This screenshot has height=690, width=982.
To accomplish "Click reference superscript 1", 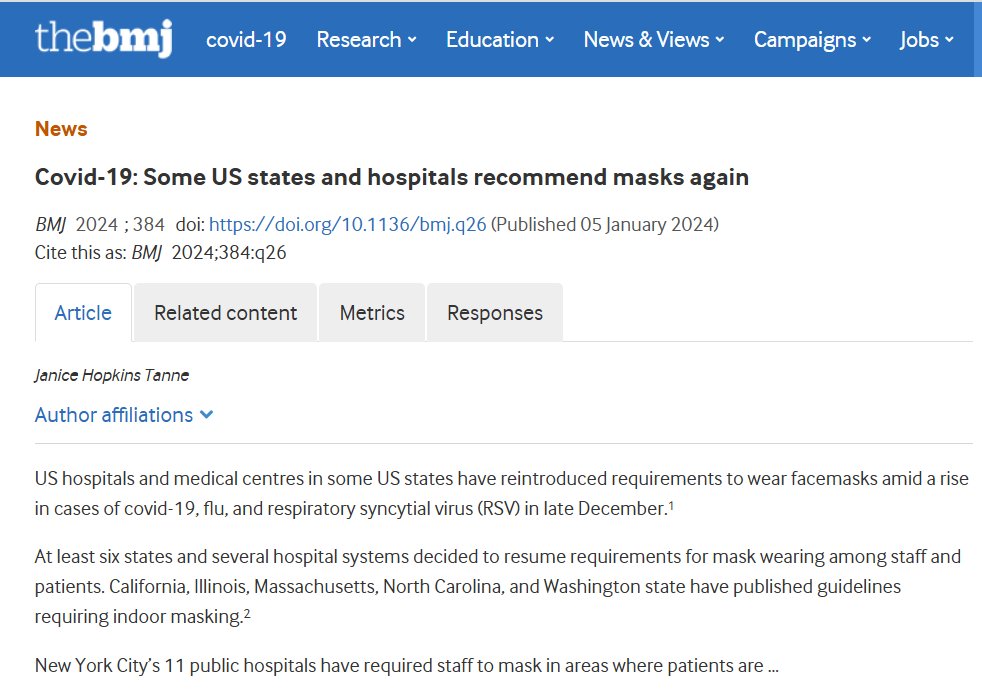I will tap(671, 505).
